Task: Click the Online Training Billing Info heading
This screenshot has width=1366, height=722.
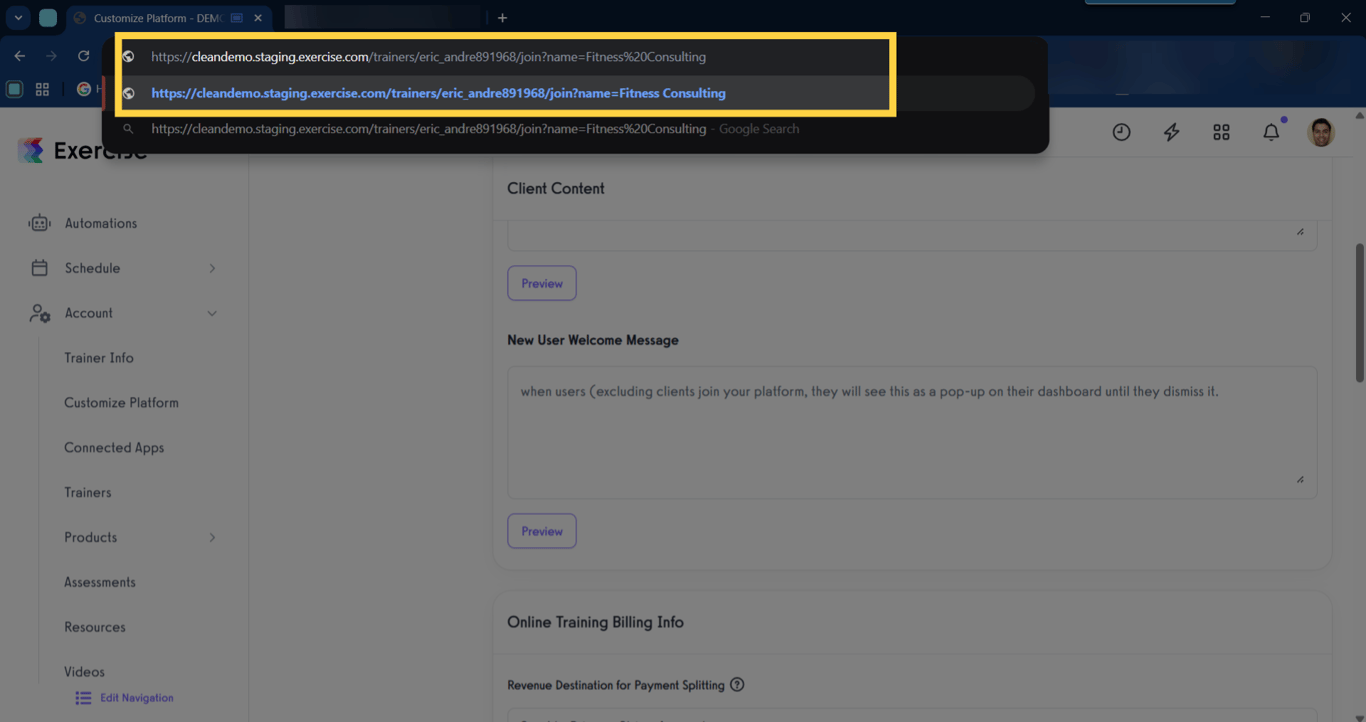Action: tap(595, 622)
